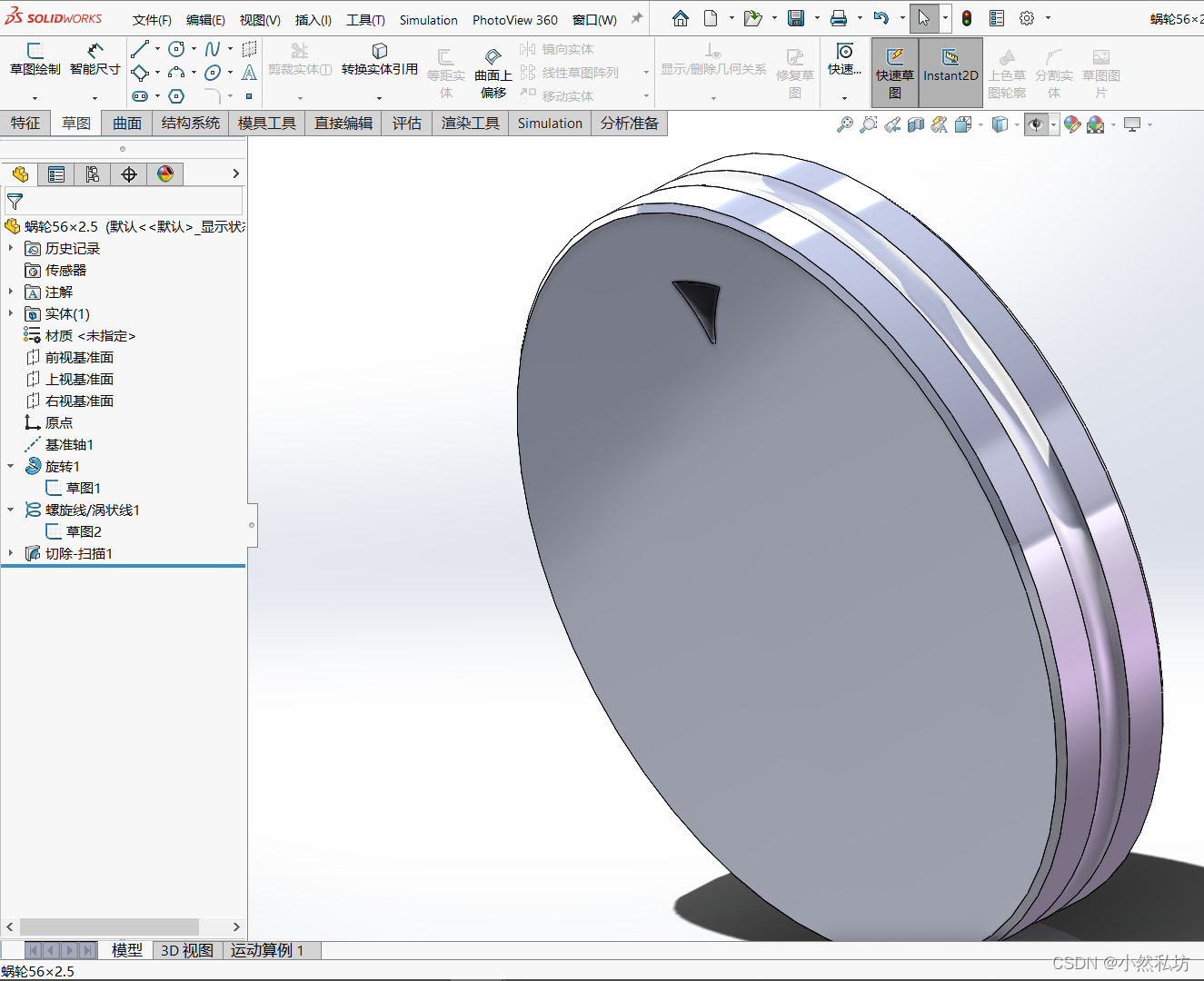Toggle the Rapid Sketch (快速草图) button
Viewport: 1204px width, 981px height.
895,73
